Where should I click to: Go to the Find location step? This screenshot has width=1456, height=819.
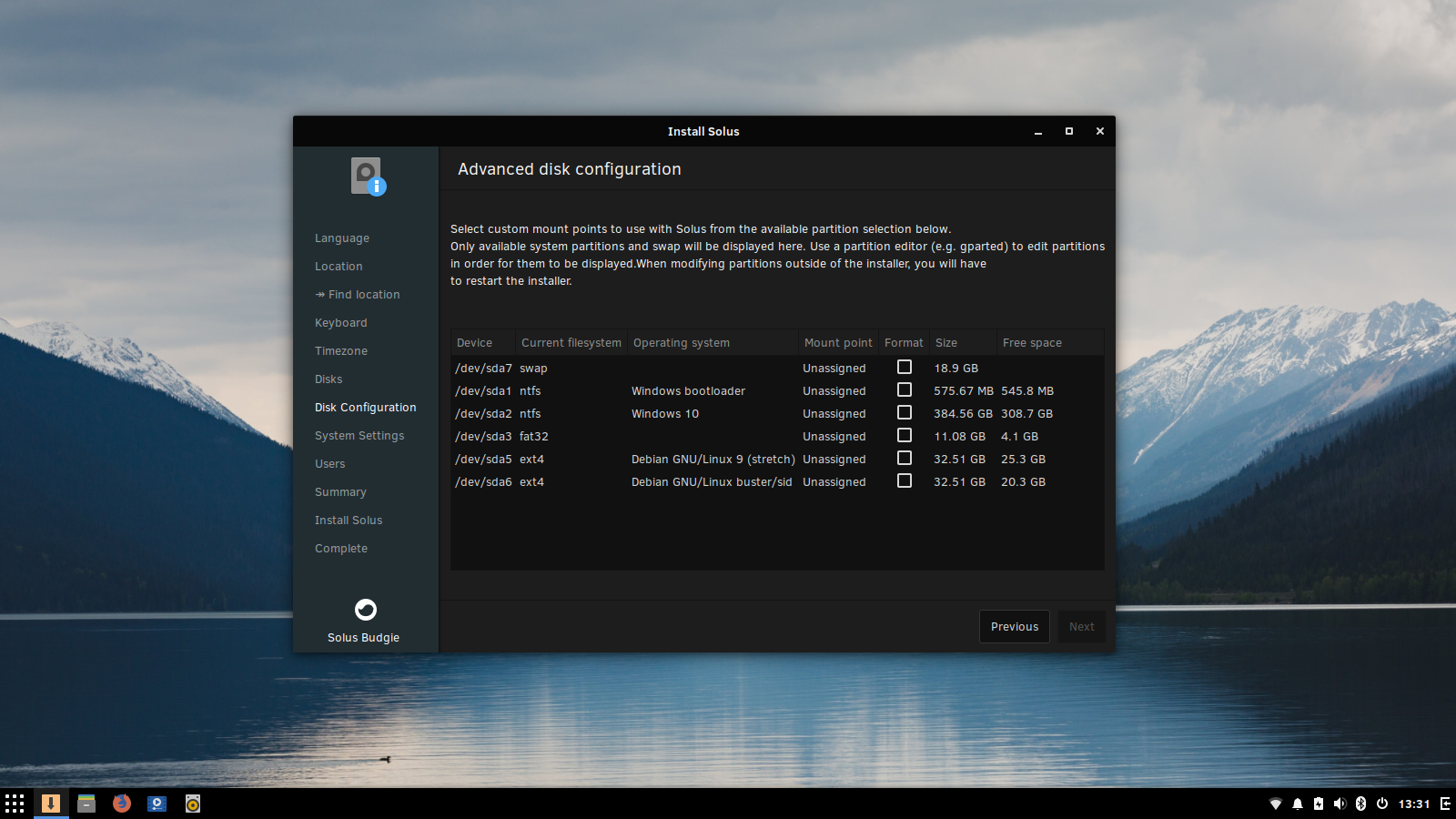click(x=358, y=295)
